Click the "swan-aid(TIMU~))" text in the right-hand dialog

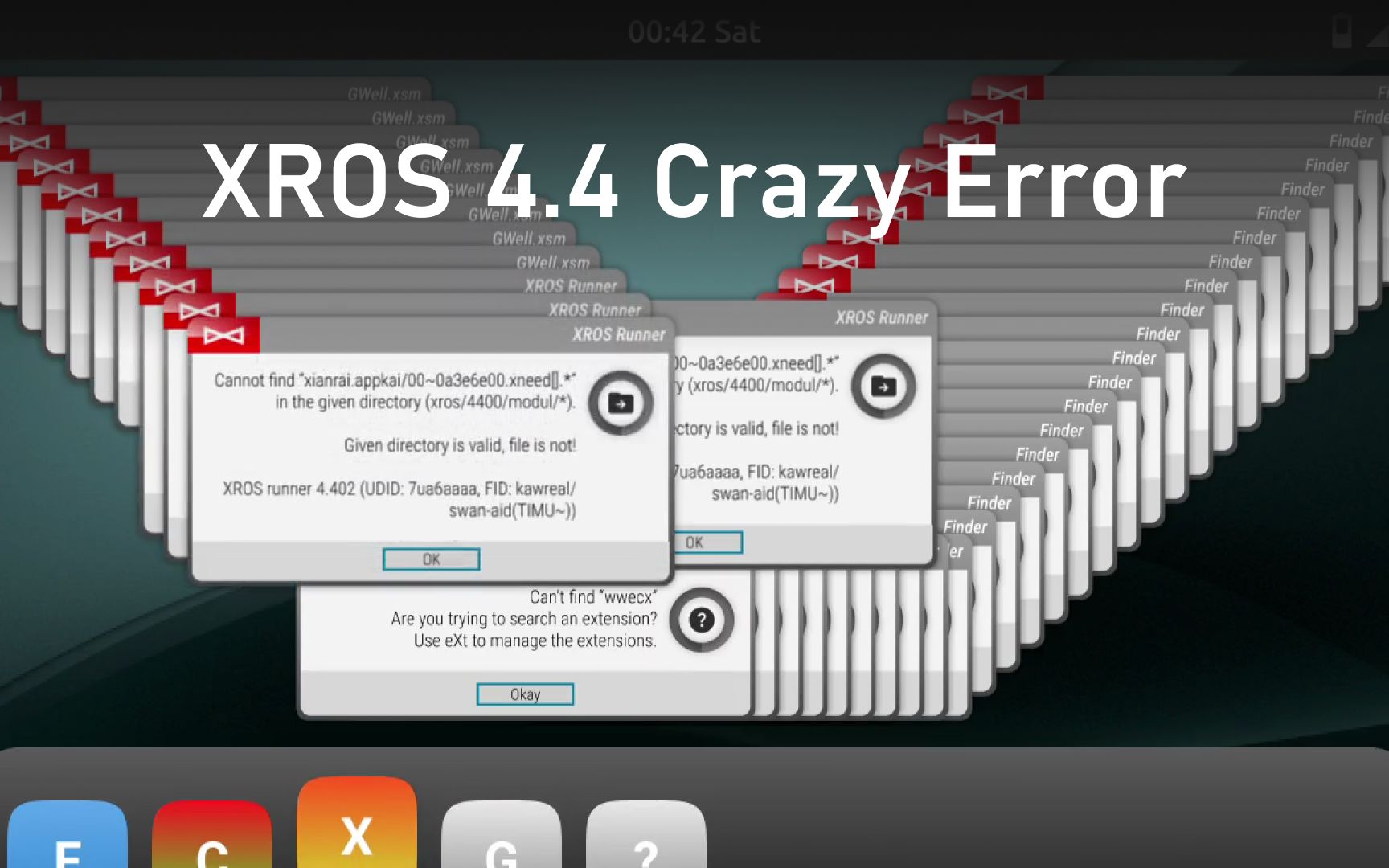pos(775,493)
